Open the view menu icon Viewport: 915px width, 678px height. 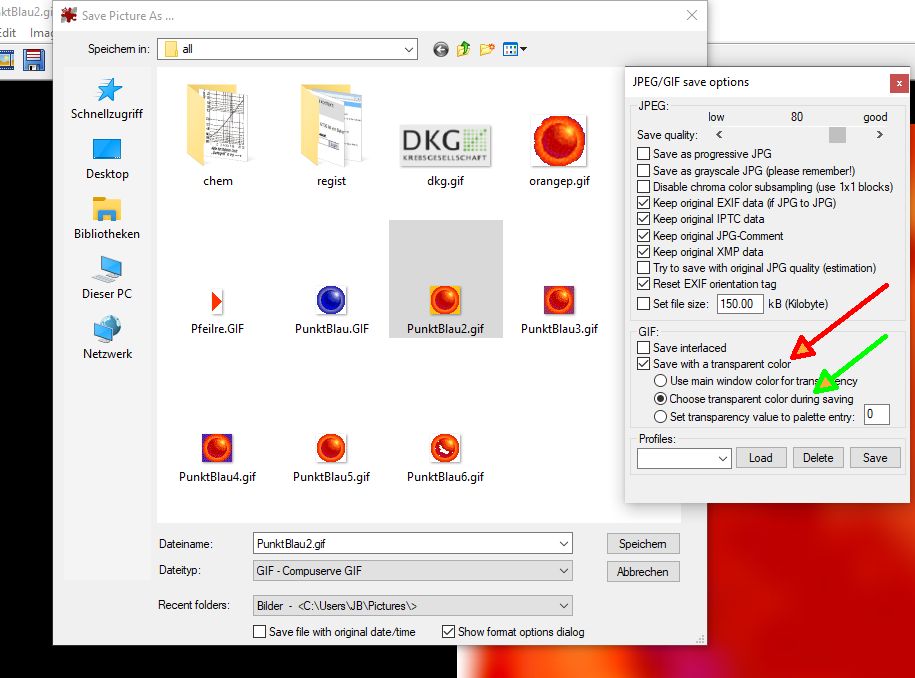pos(514,49)
